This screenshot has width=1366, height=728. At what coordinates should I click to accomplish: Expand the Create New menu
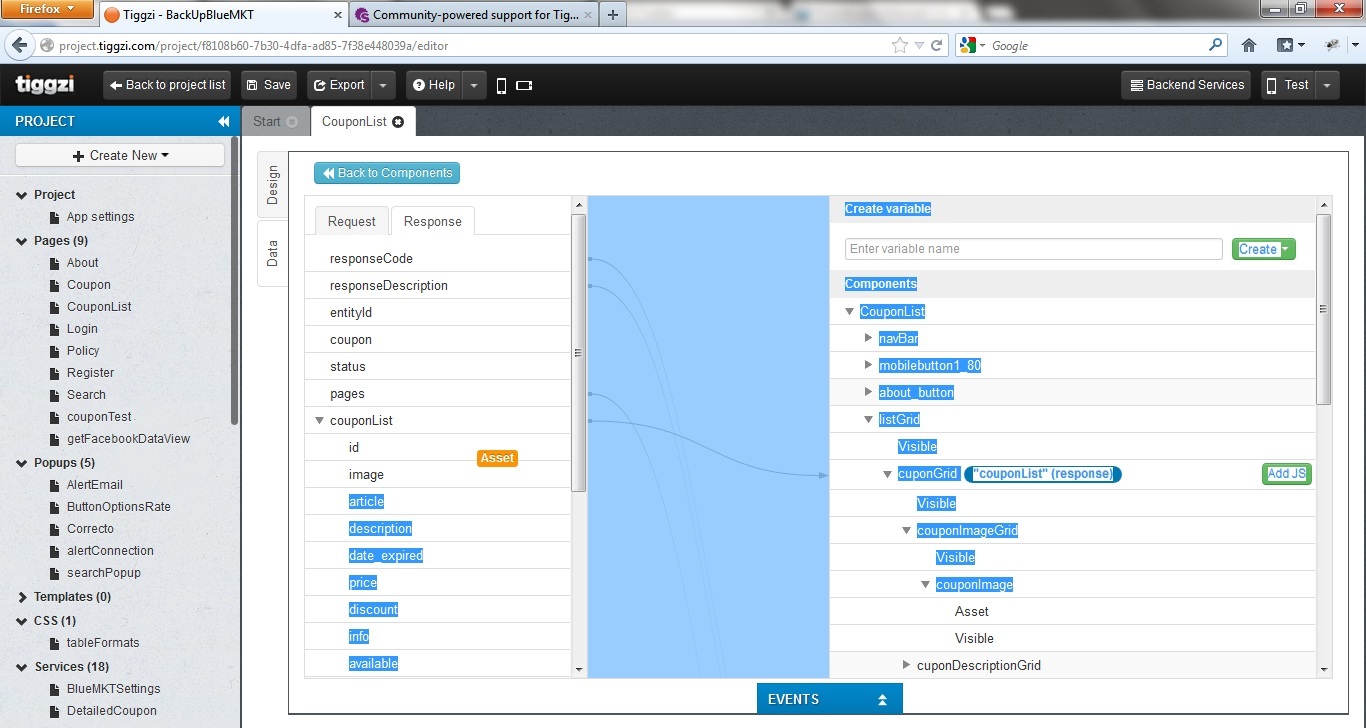pyautogui.click(x=120, y=155)
